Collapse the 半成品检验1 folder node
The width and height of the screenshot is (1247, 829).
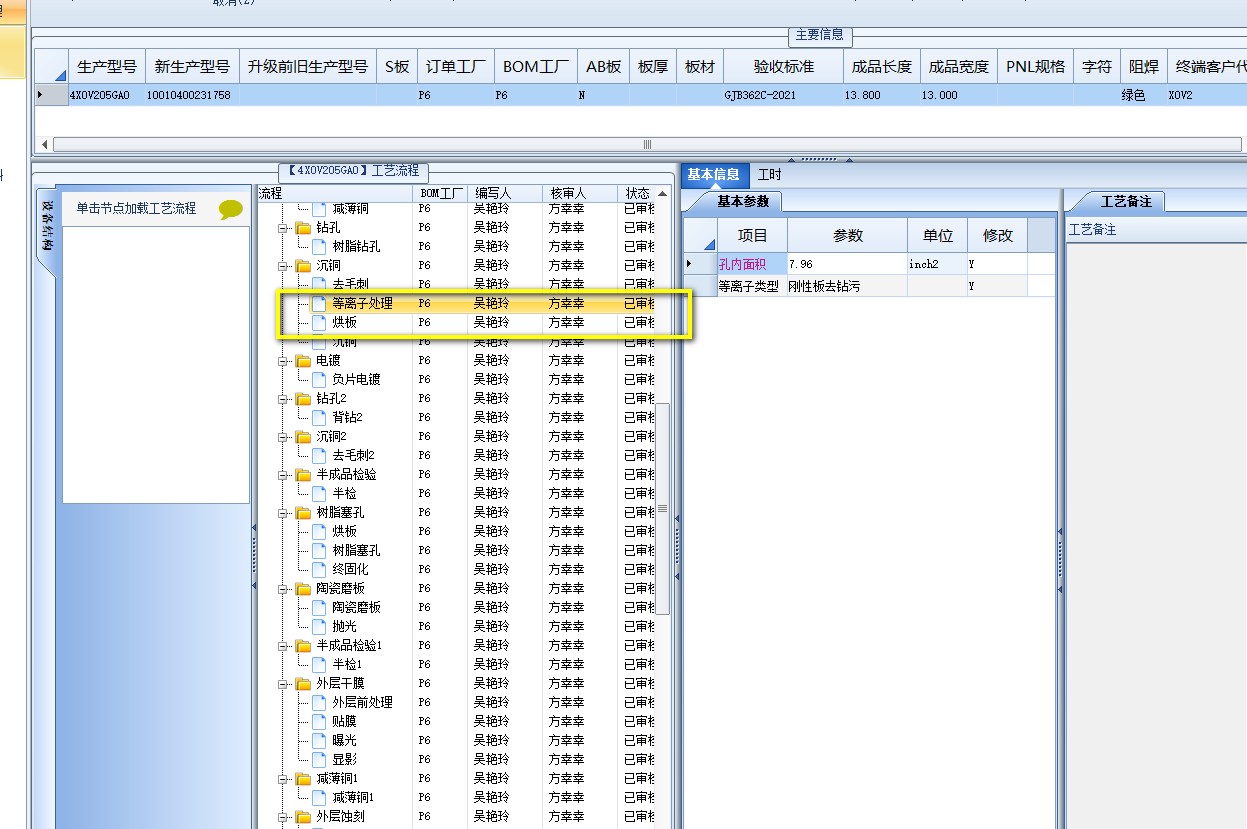[284, 646]
